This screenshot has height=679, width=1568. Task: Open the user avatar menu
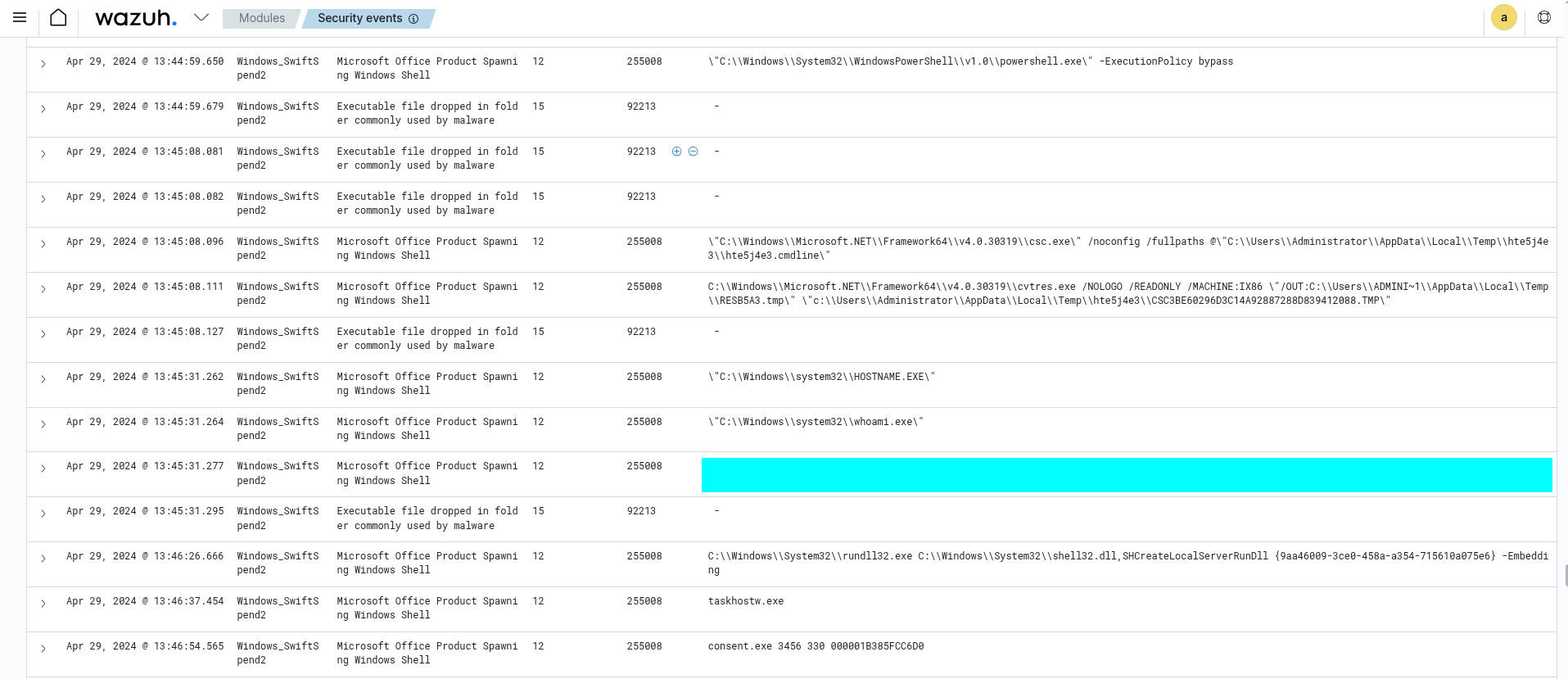coord(1503,17)
